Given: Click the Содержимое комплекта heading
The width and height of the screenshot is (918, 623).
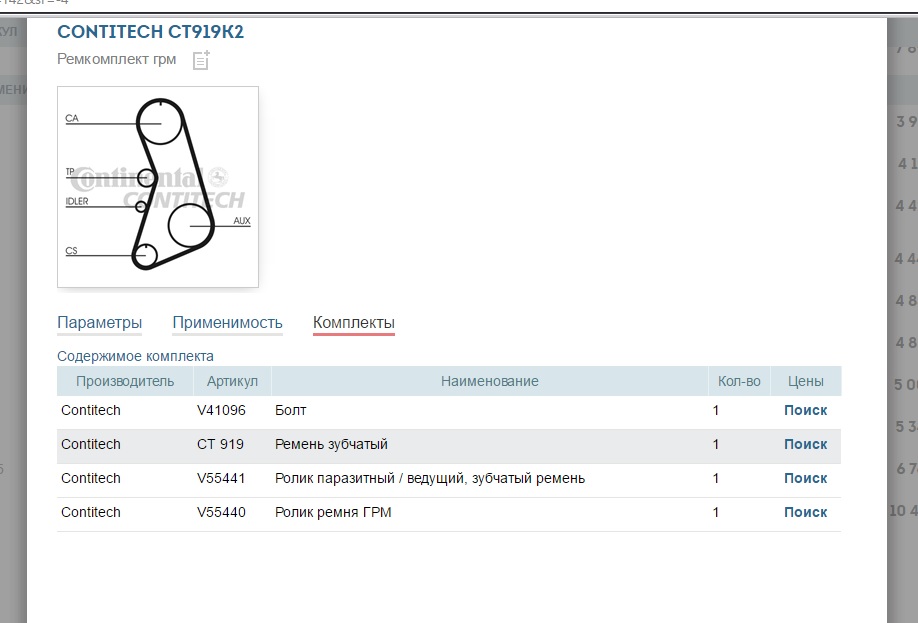Looking at the screenshot, I should (135, 356).
